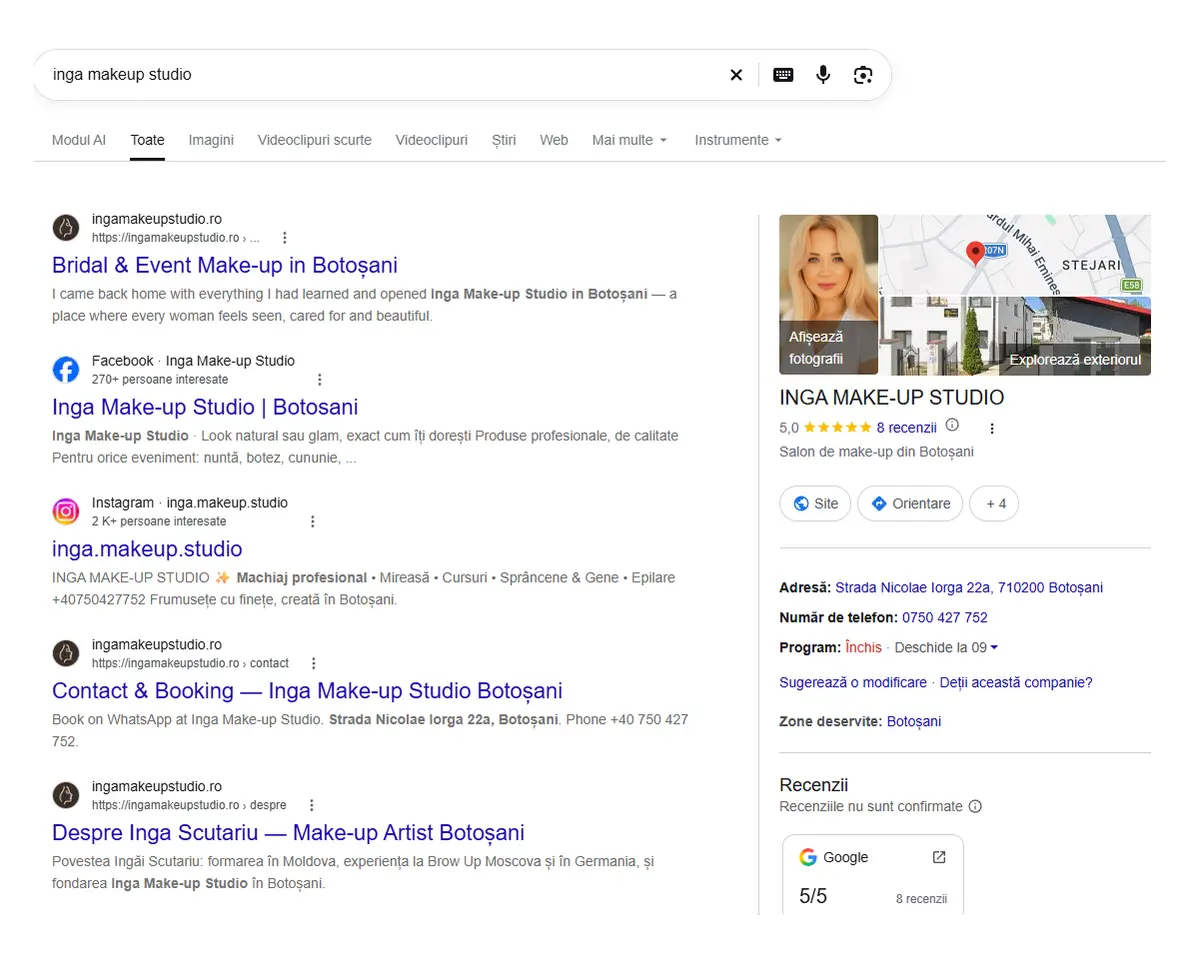Expand the Instrumente dropdown

point(738,140)
